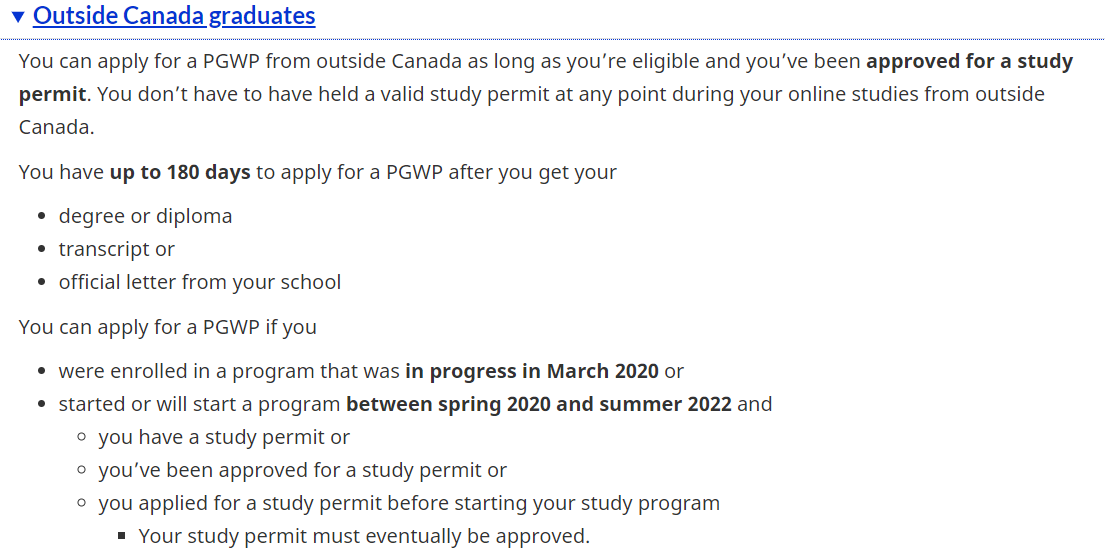The height and width of the screenshot is (556, 1105).
Task: Click the bullet before 'degree or diploma'
Action: tap(41, 217)
